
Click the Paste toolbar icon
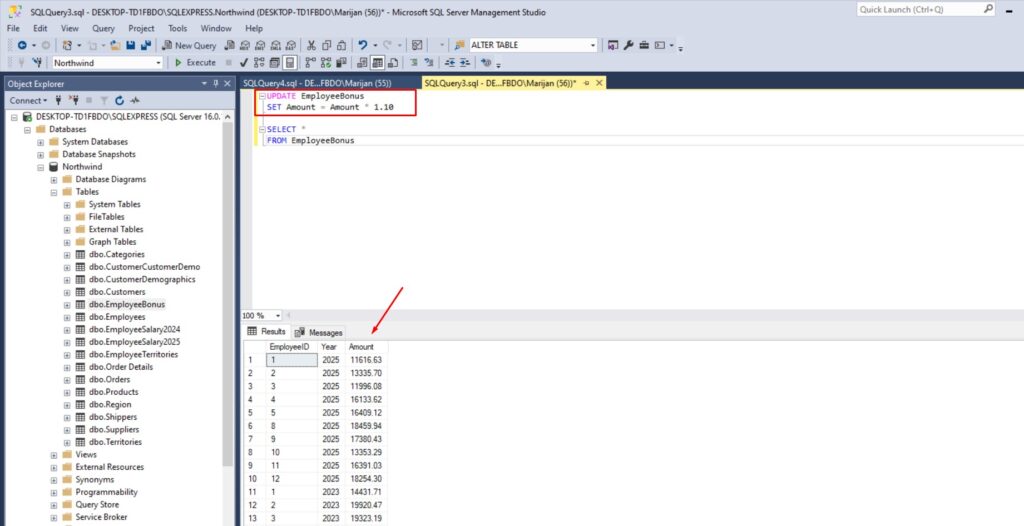(x=341, y=45)
